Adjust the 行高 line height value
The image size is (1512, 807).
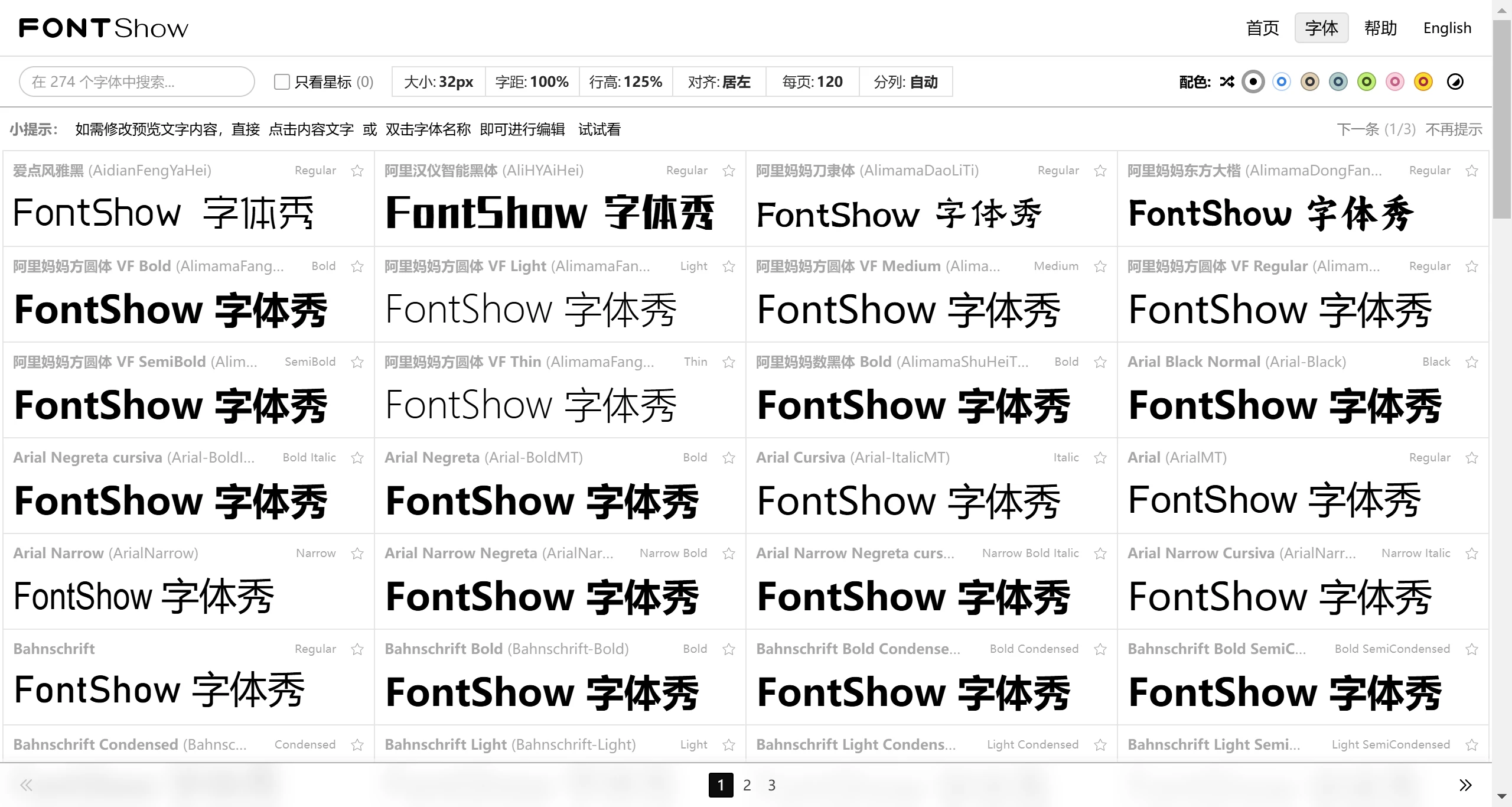point(625,82)
